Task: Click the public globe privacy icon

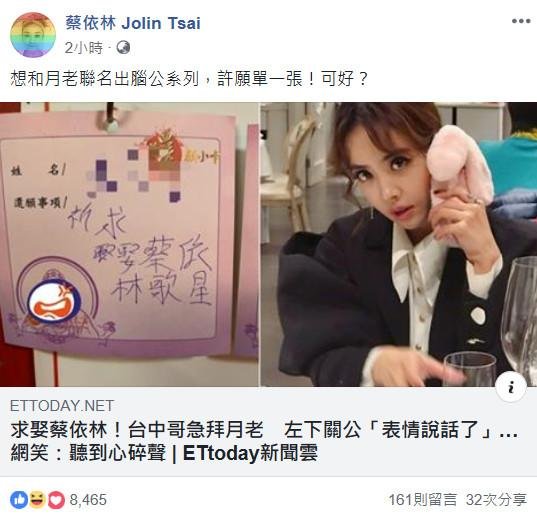Action: [x=123, y=47]
